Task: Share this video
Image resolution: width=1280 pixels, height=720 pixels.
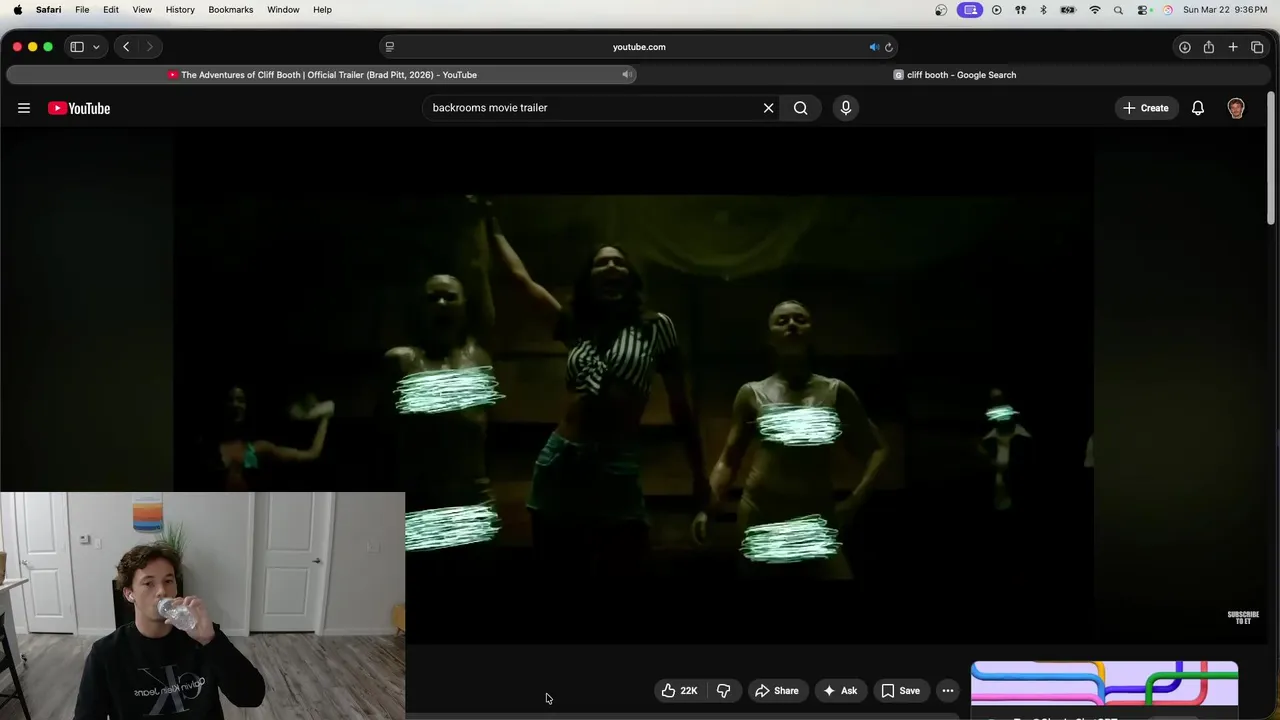Action: pyautogui.click(x=776, y=691)
